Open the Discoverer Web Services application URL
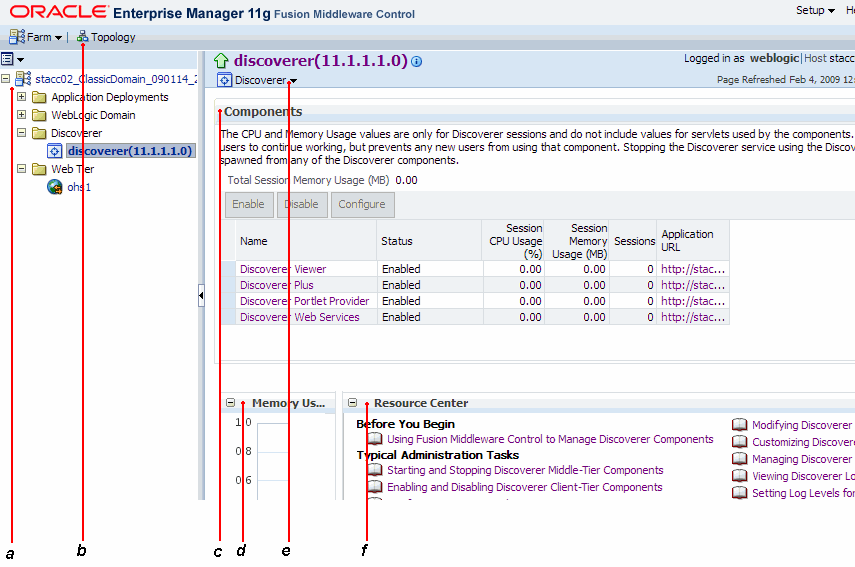This screenshot has height=567, width=855. pos(693,317)
